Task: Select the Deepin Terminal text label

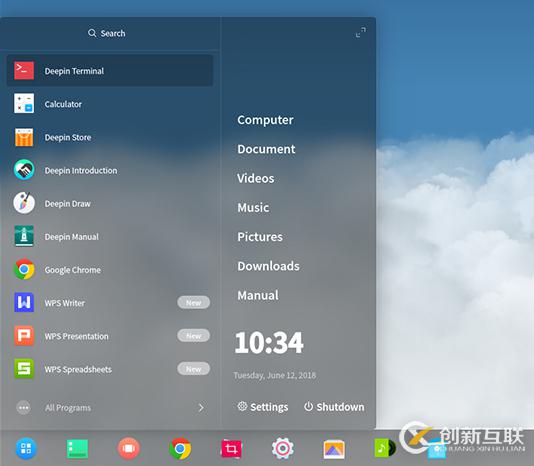Action: (74, 71)
